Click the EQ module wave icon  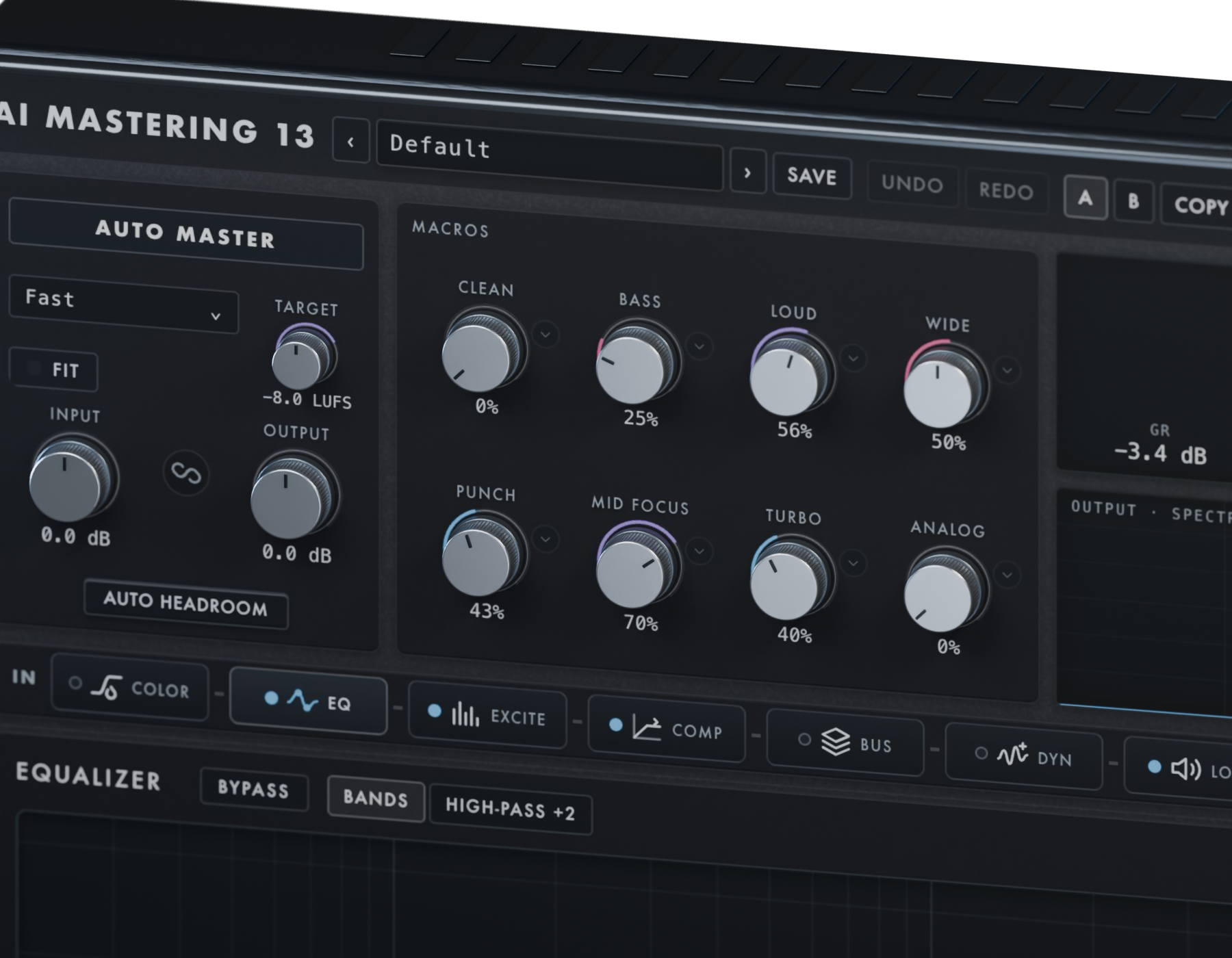click(302, 700)
